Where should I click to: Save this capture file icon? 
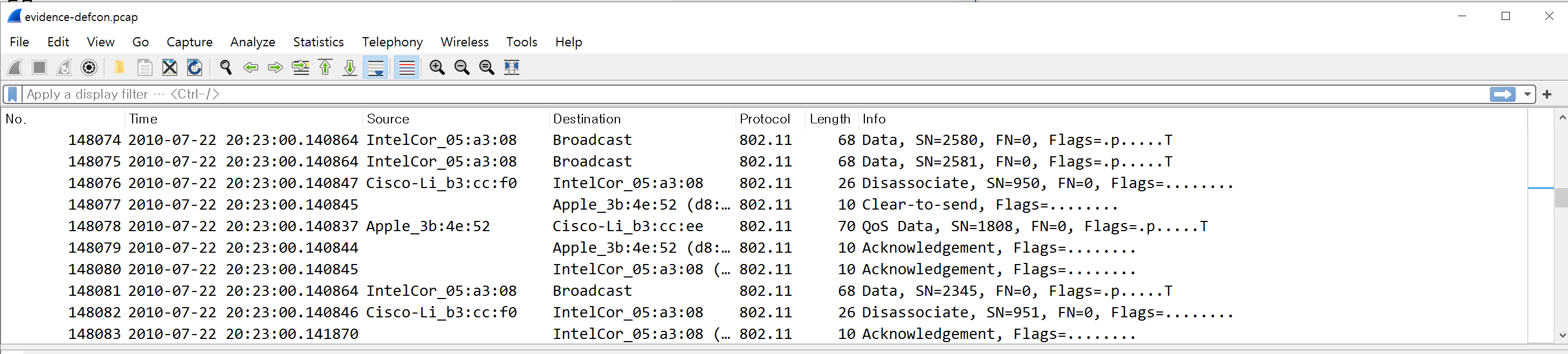(x=145, y=67)
